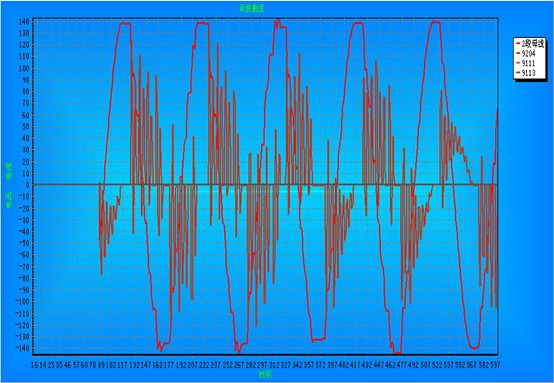Screen dimensions: 554x383
Task: Click the 0 label on the Y axis
Action: [27, 185]
